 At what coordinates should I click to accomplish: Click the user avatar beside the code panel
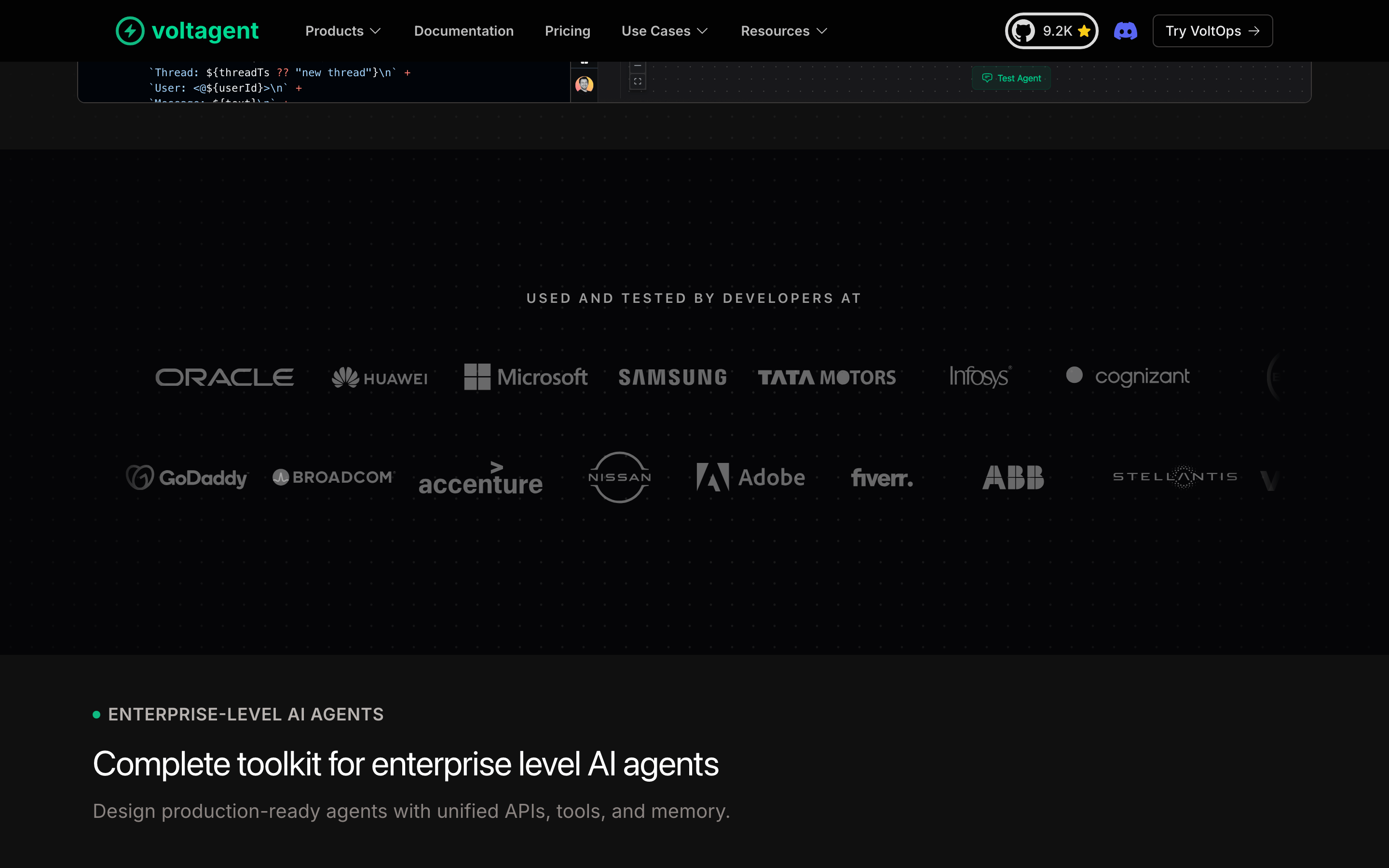coord(584,85)
